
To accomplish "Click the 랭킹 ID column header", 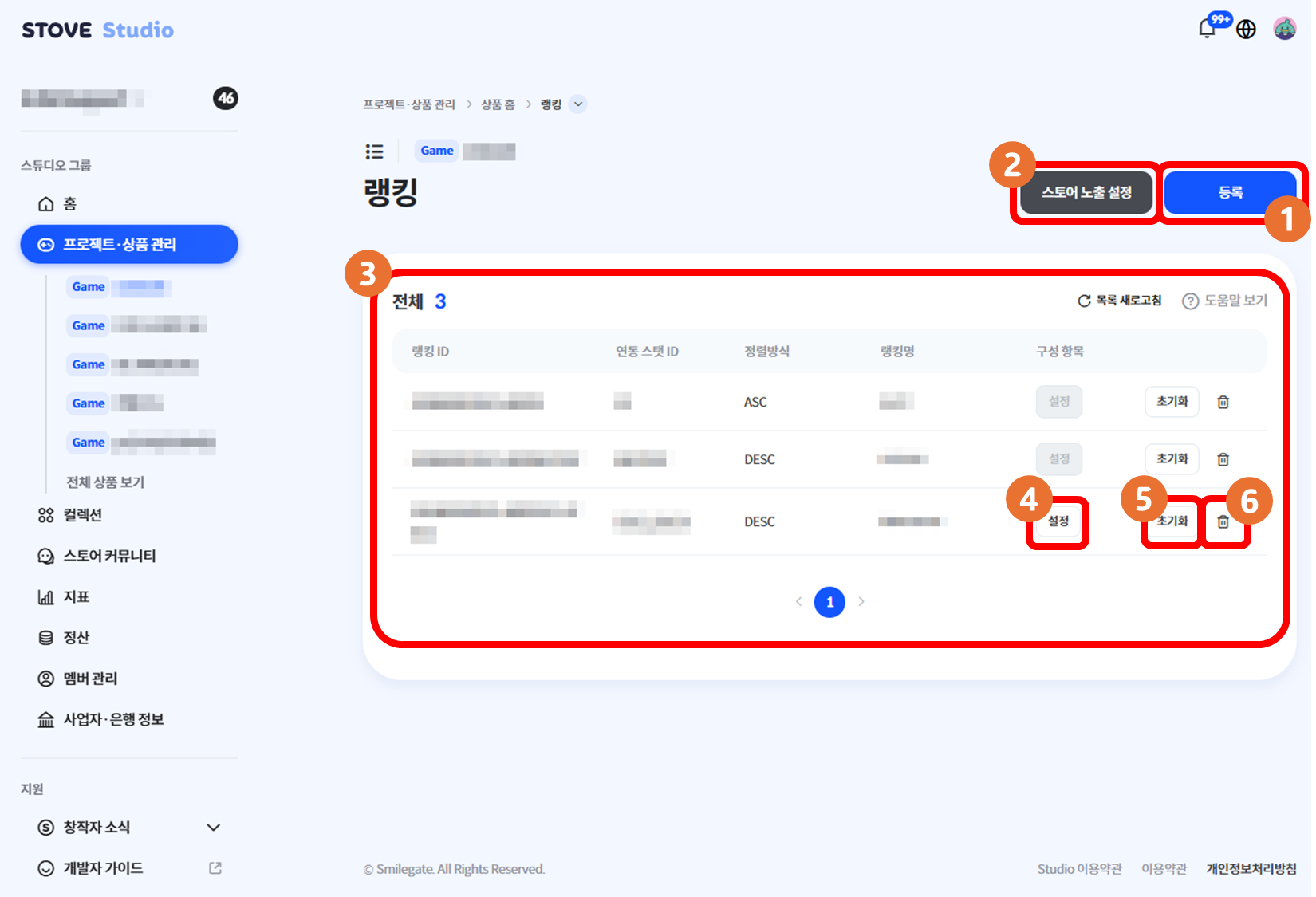I will (x=431, y=352).
